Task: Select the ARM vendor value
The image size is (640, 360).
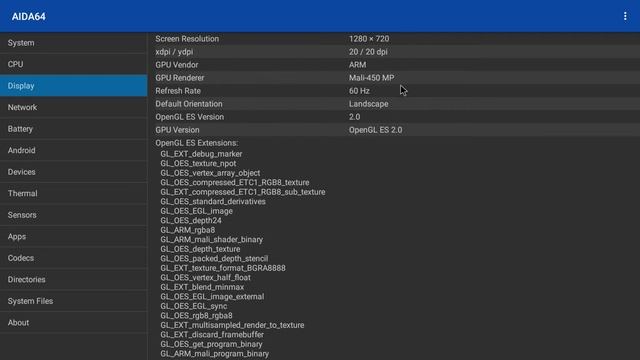Action: (x=357, y=65)
